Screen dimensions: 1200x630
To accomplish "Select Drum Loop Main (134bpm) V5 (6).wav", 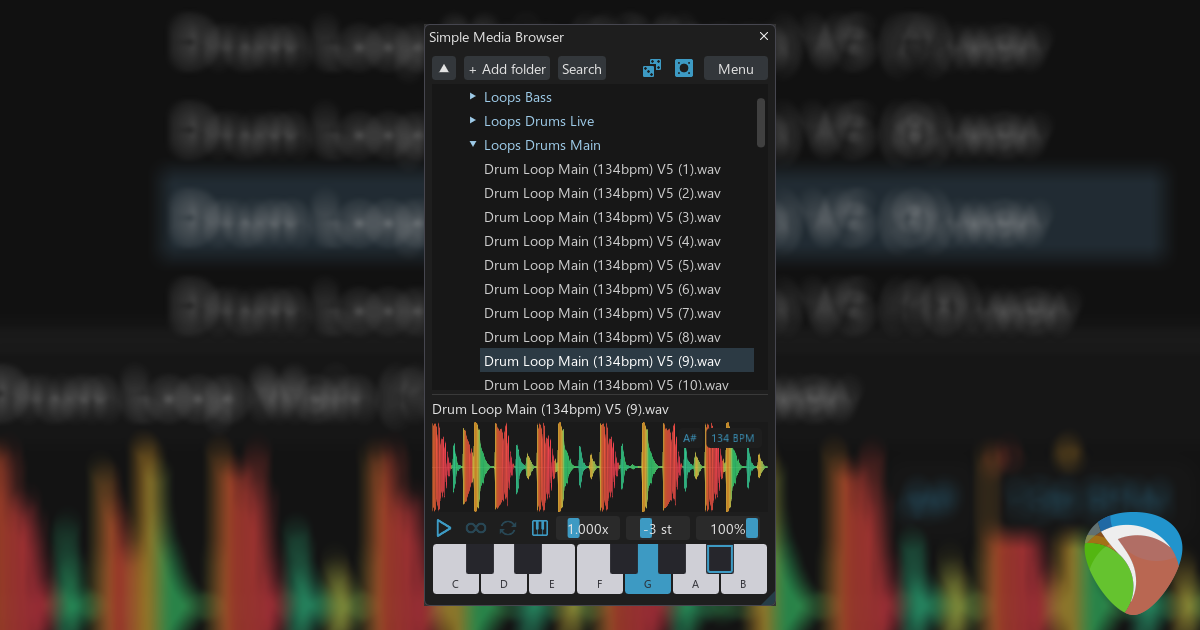I will (602, 289).
